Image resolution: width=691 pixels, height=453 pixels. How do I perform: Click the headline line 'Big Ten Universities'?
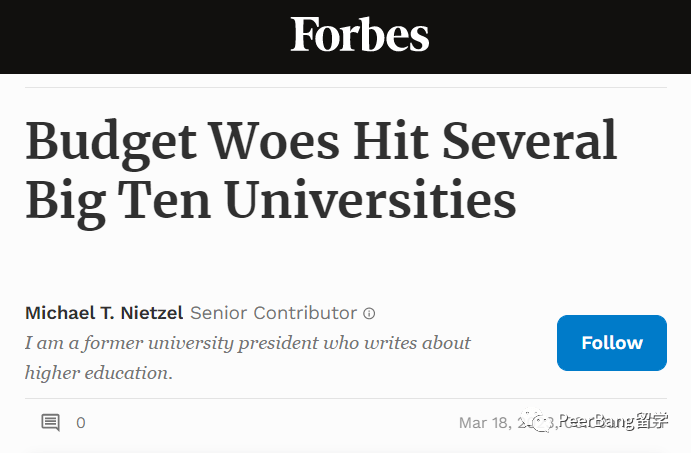[271, 201]
